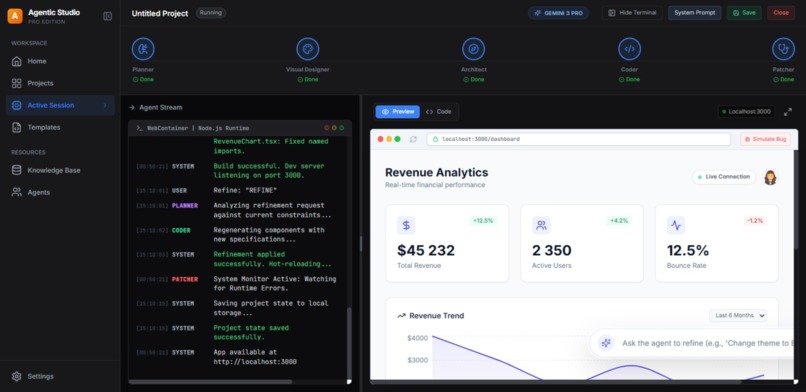Image resolution: width=806 pixels, height=392 pixels.
Task: Switch to the Preview tab
Action: tap(397, 111)
